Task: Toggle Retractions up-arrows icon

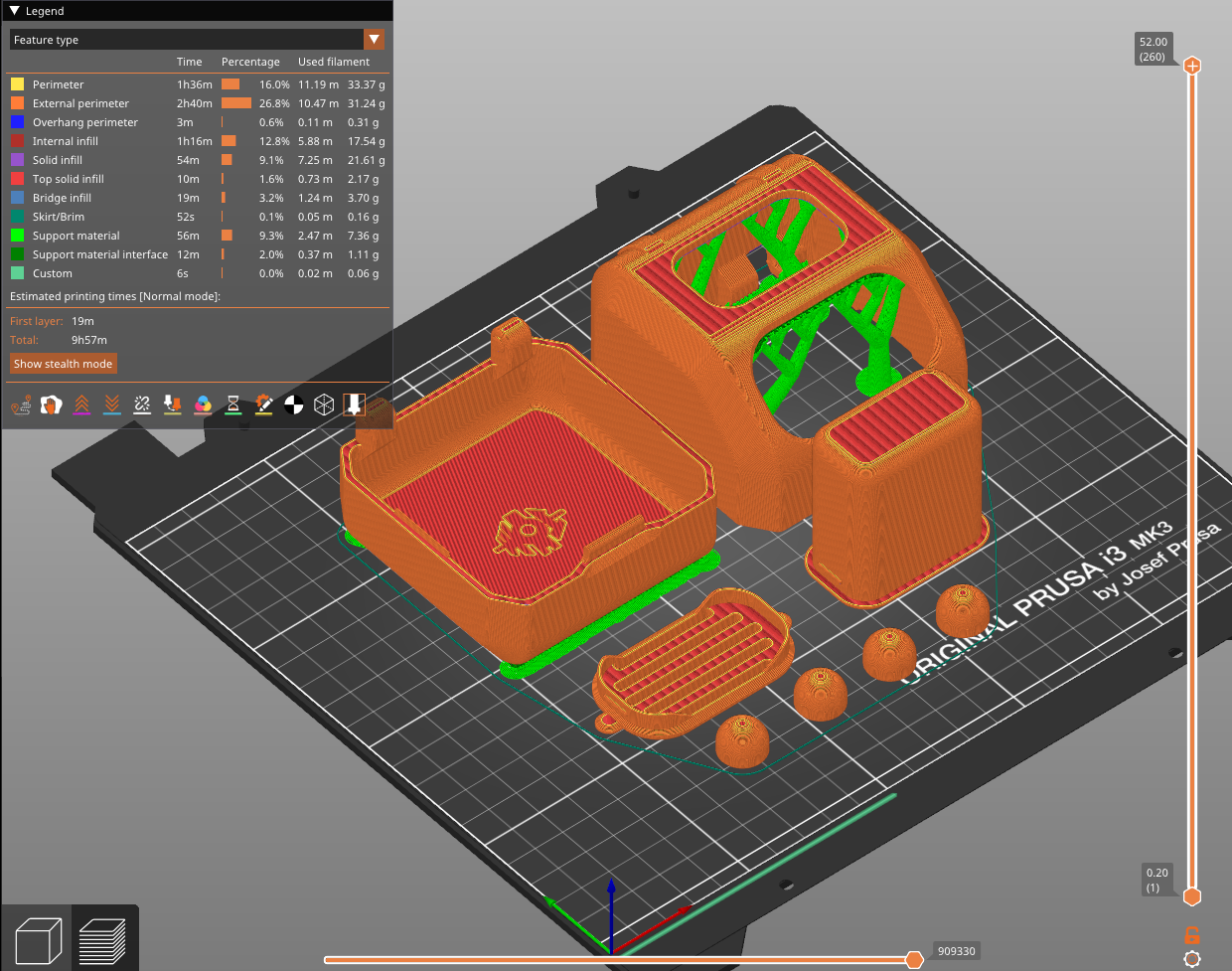Action: click(81, 405)
